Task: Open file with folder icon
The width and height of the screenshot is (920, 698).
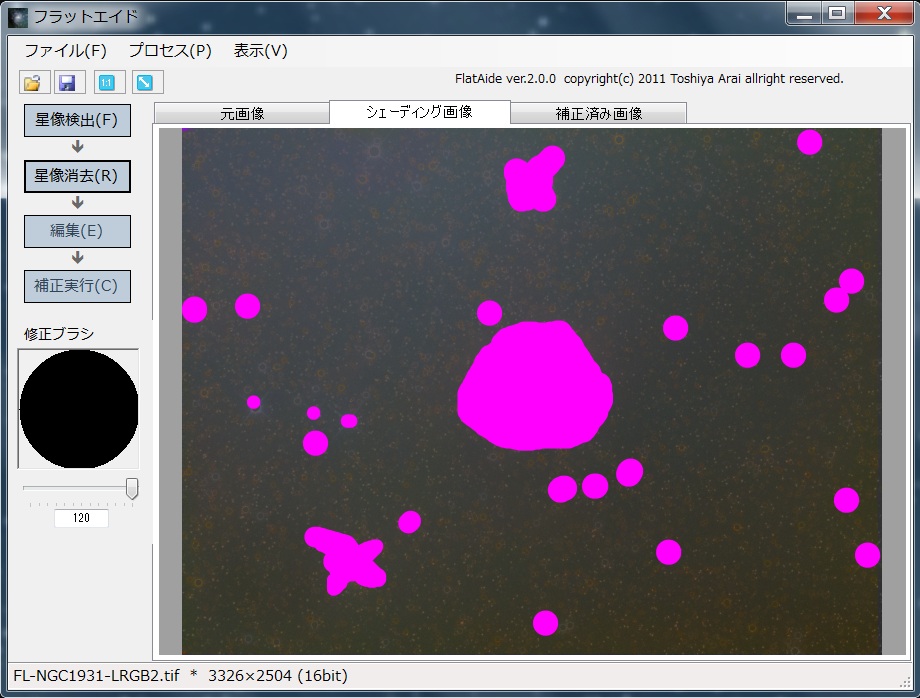Action: [x=33, y=83]
